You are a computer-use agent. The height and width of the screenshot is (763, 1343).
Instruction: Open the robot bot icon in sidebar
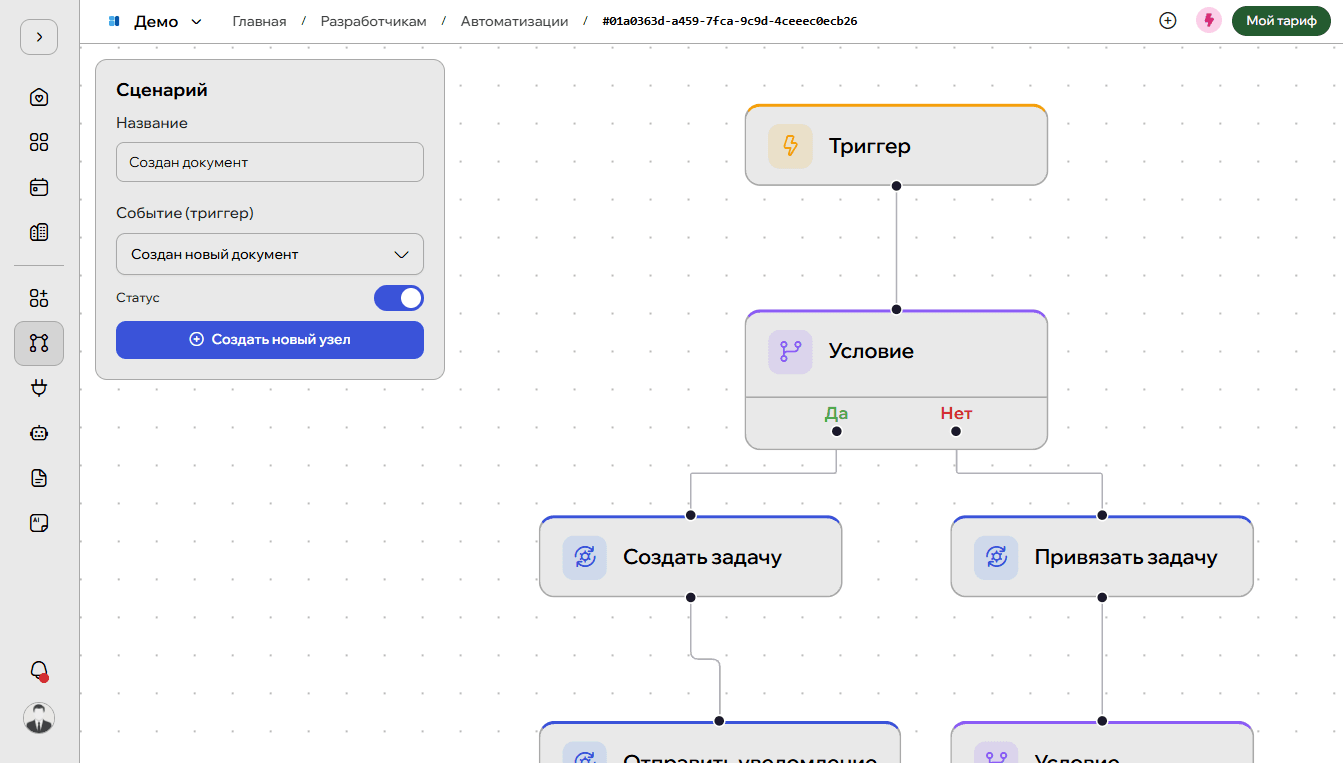click(39, 433)
